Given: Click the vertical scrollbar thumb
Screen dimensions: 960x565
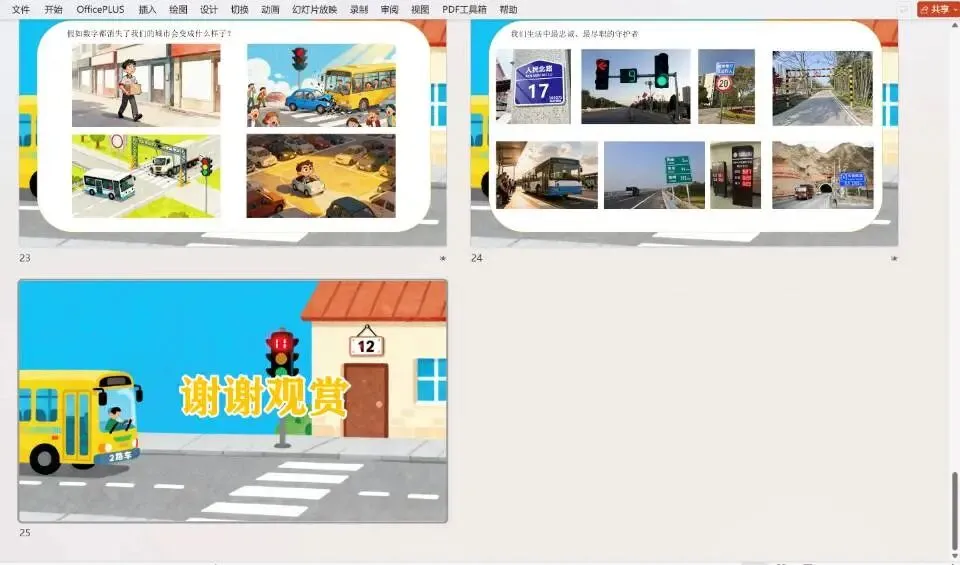Looking at the screenshot, I should click(x=954, y=511).
